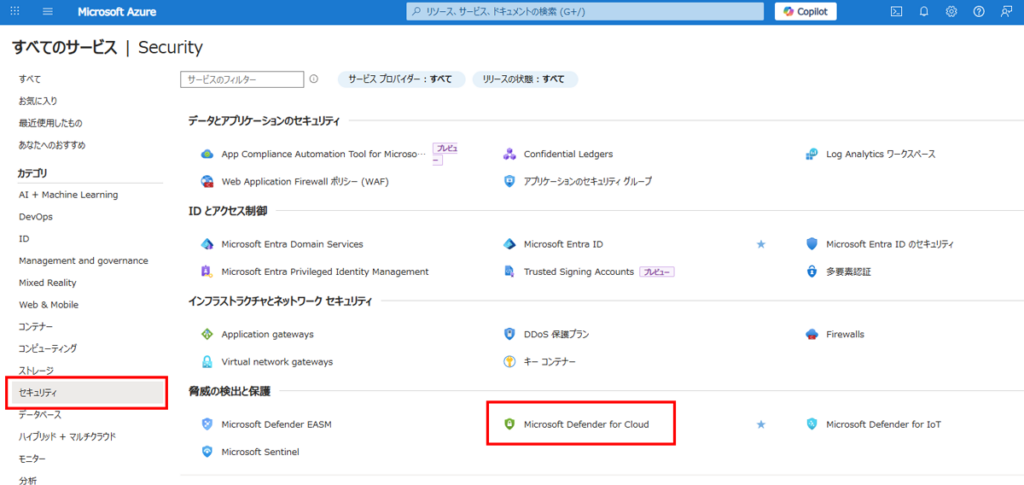Open the portal settings gear
Screen dimensions: 1024x485
[x=951, y=11]
